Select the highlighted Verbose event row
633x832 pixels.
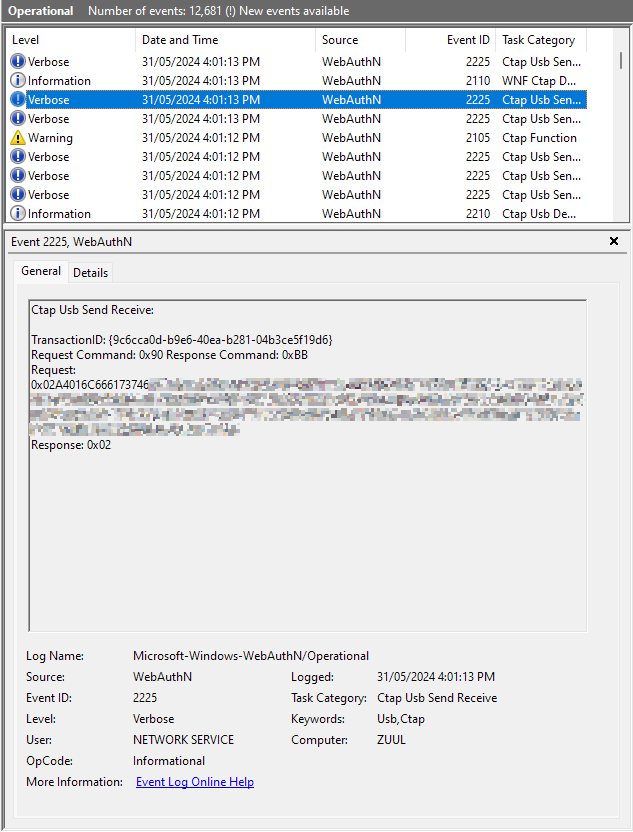click(x=296, y=100)
